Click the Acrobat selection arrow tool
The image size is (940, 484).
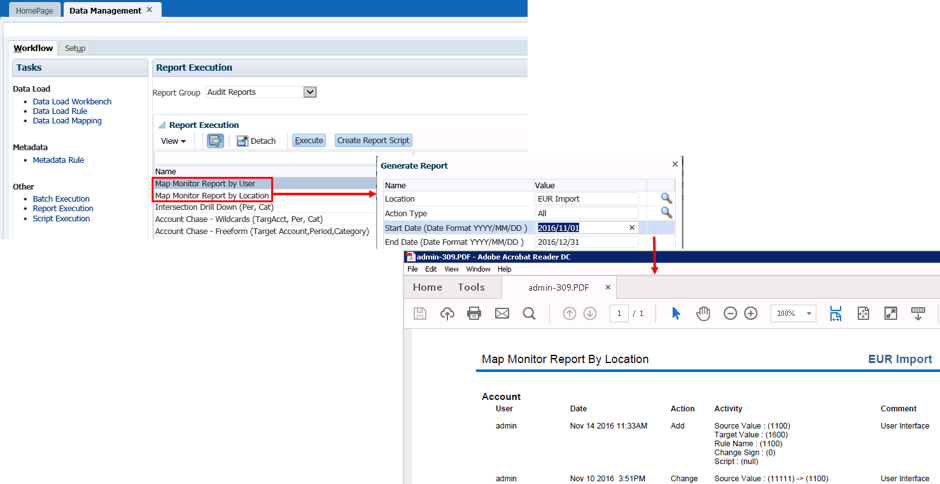[676, 314]
